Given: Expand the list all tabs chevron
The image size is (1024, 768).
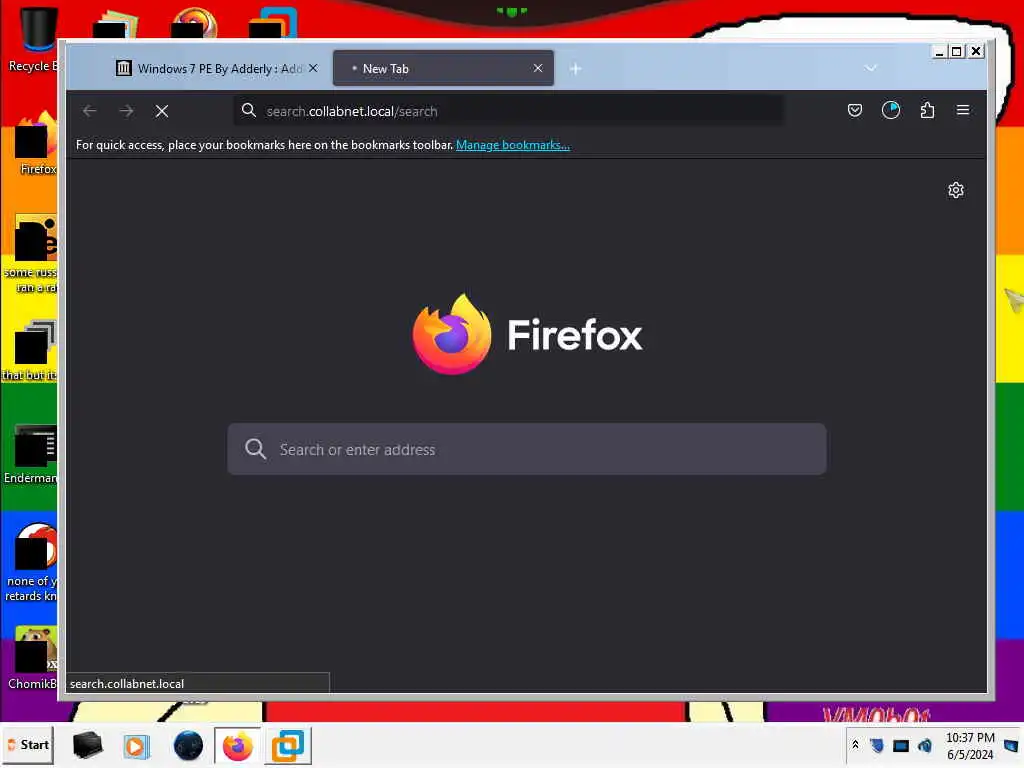Looking at the screenshot, I should point(871,68).
